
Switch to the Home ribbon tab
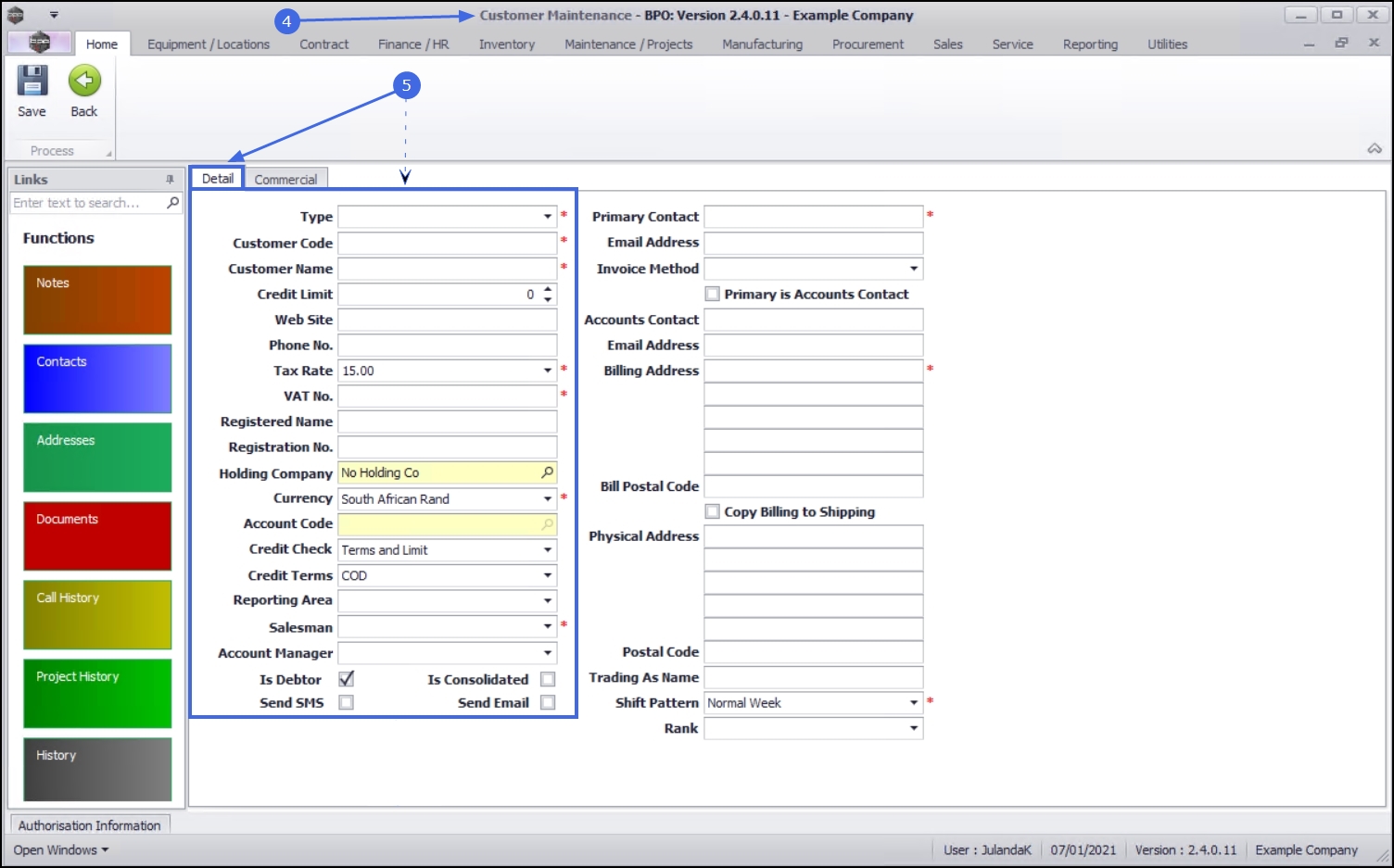point(102,44)
